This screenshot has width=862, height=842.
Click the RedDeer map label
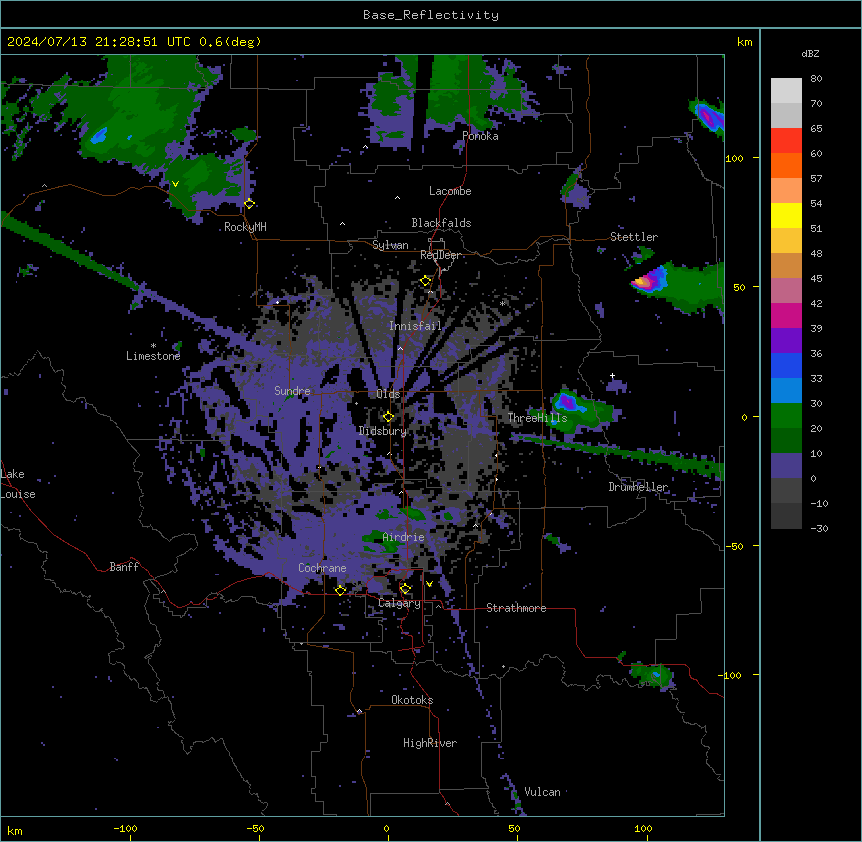440,255
